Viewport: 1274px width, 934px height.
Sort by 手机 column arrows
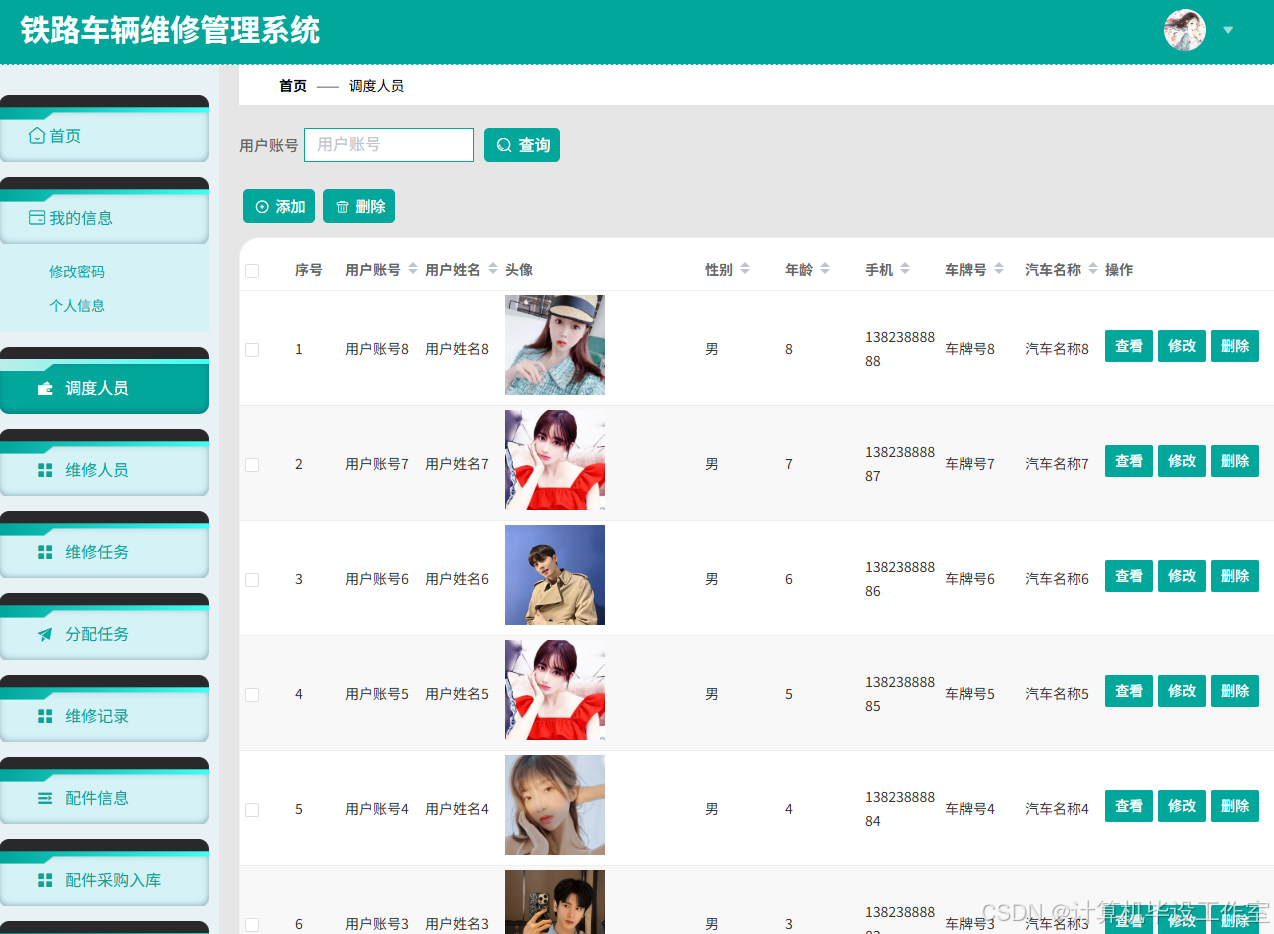(x=905, y=269)
